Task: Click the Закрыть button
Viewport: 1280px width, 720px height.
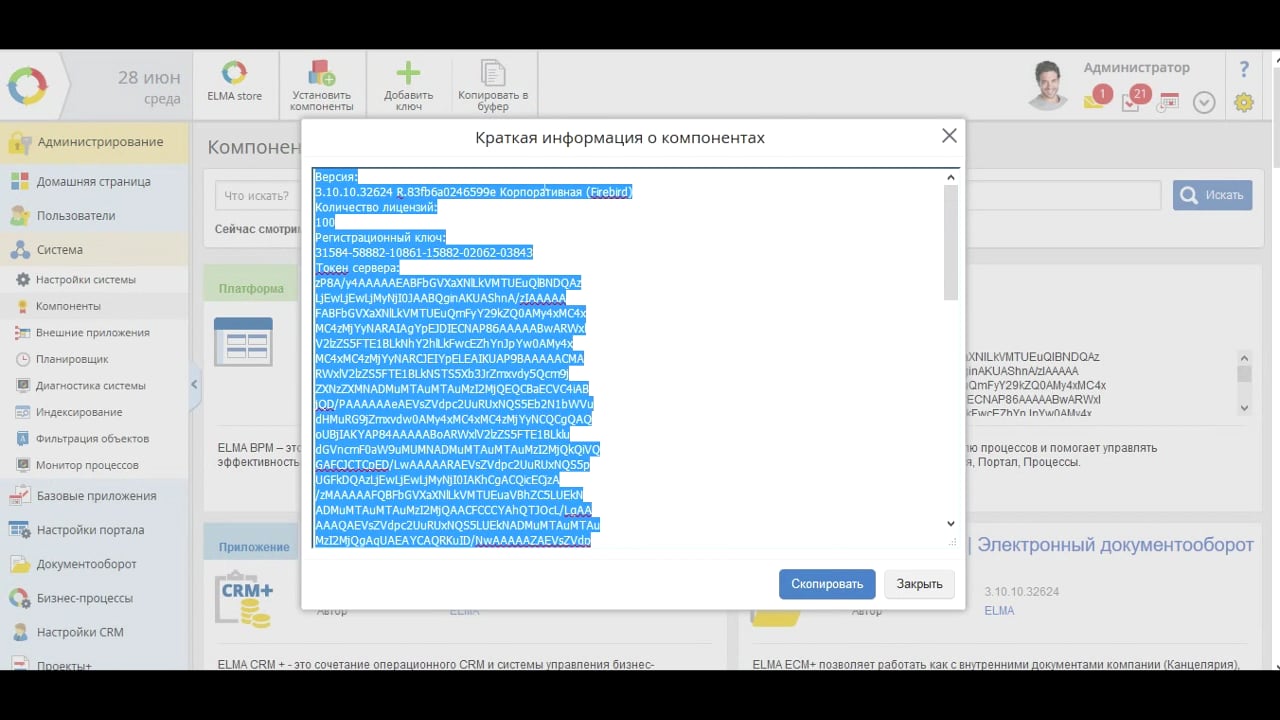Action: point(919,584)
